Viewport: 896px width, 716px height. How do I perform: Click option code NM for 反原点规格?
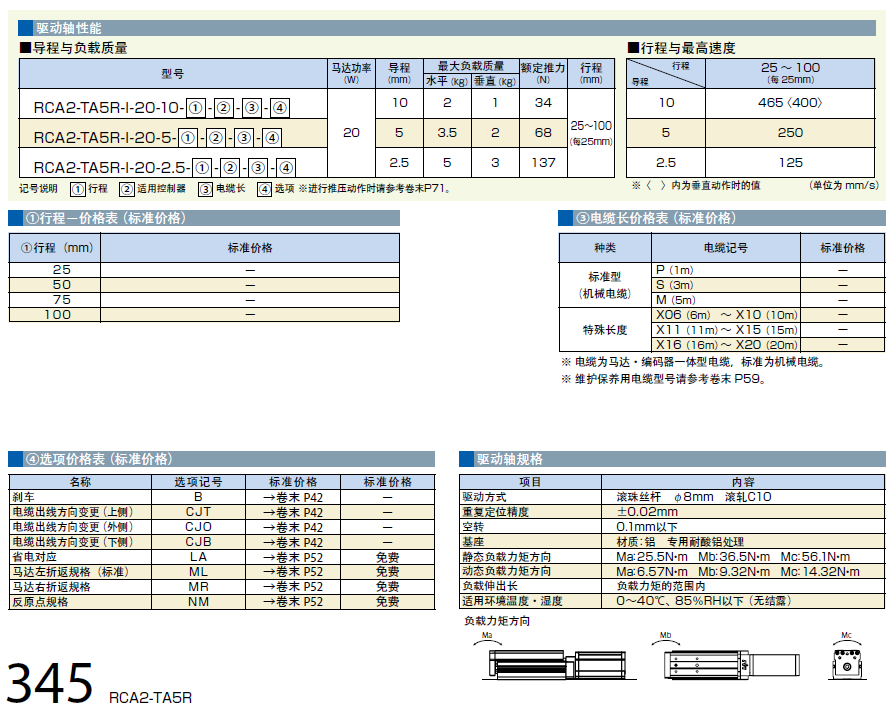coord(198,602)
